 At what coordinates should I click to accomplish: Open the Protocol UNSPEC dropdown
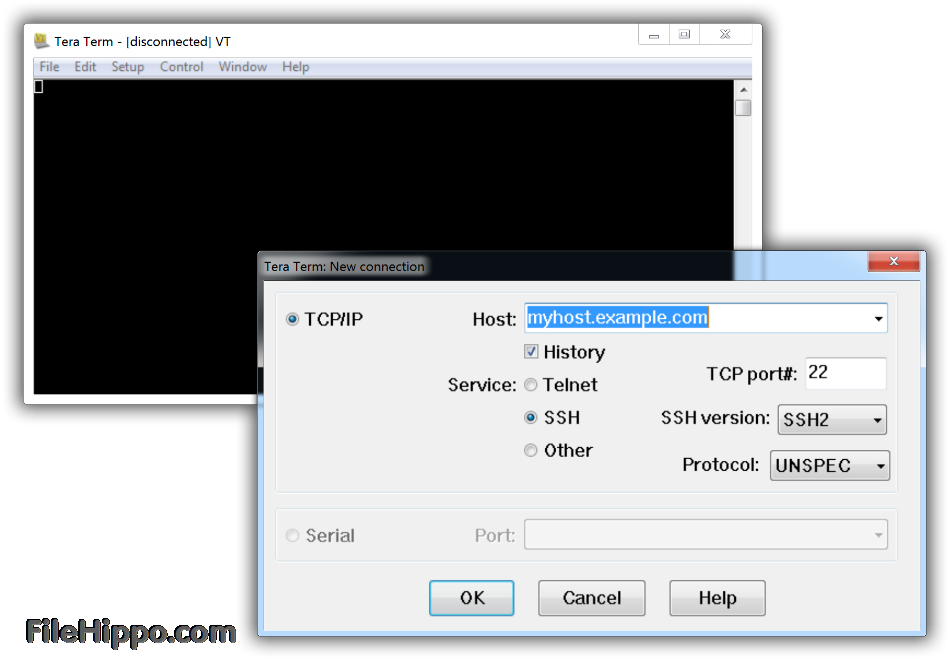pos(829,466)
